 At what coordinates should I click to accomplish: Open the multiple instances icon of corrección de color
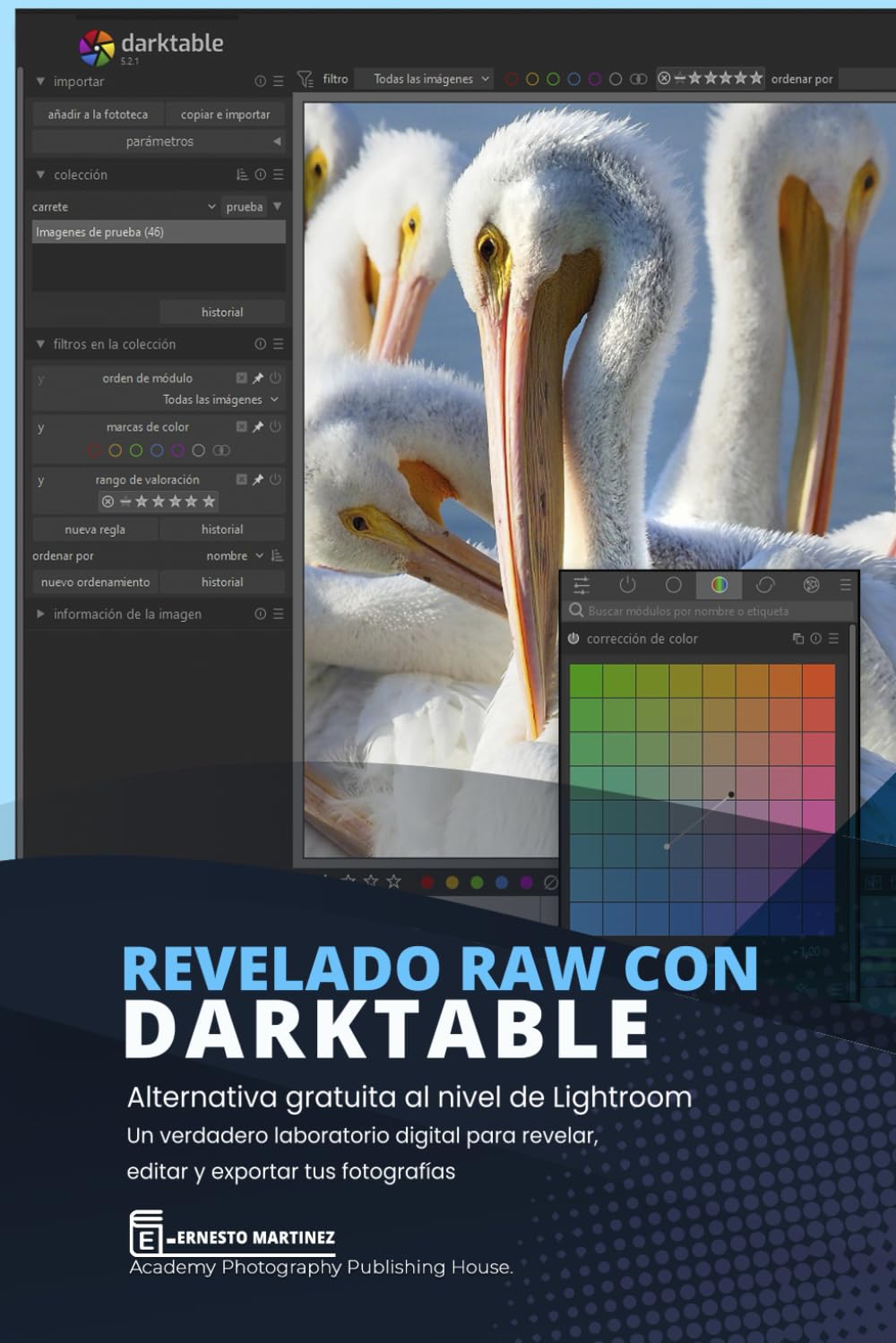click(x=798, y=639)
